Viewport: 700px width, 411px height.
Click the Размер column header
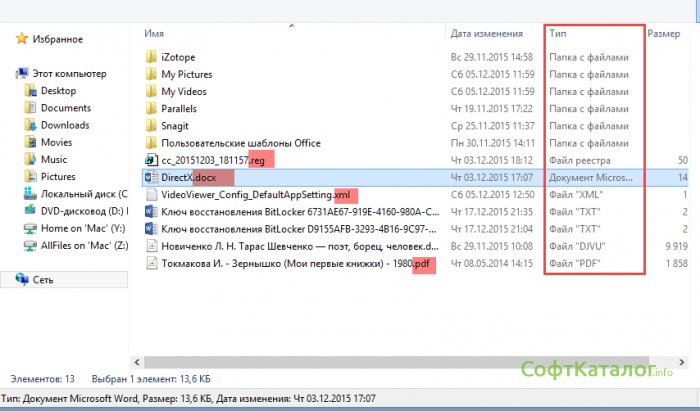[663, 33]
